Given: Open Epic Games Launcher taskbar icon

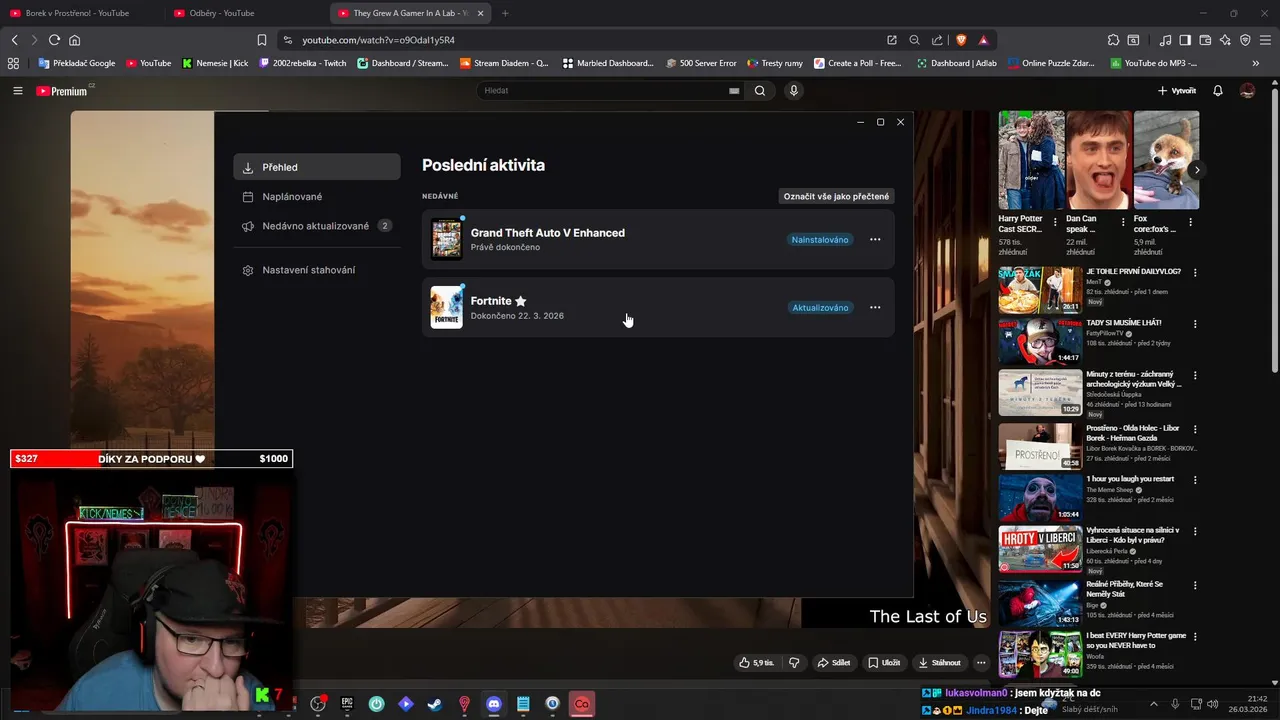Looking at the screenshot, I should pyautogui.click(x=347, y=704).
